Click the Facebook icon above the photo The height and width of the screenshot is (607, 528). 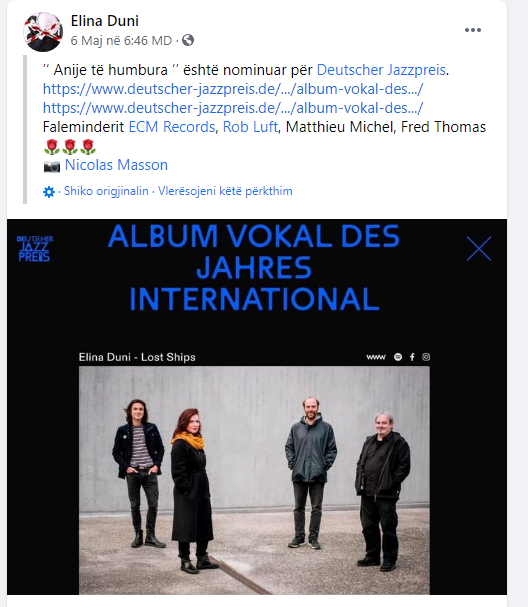[412, 357]
